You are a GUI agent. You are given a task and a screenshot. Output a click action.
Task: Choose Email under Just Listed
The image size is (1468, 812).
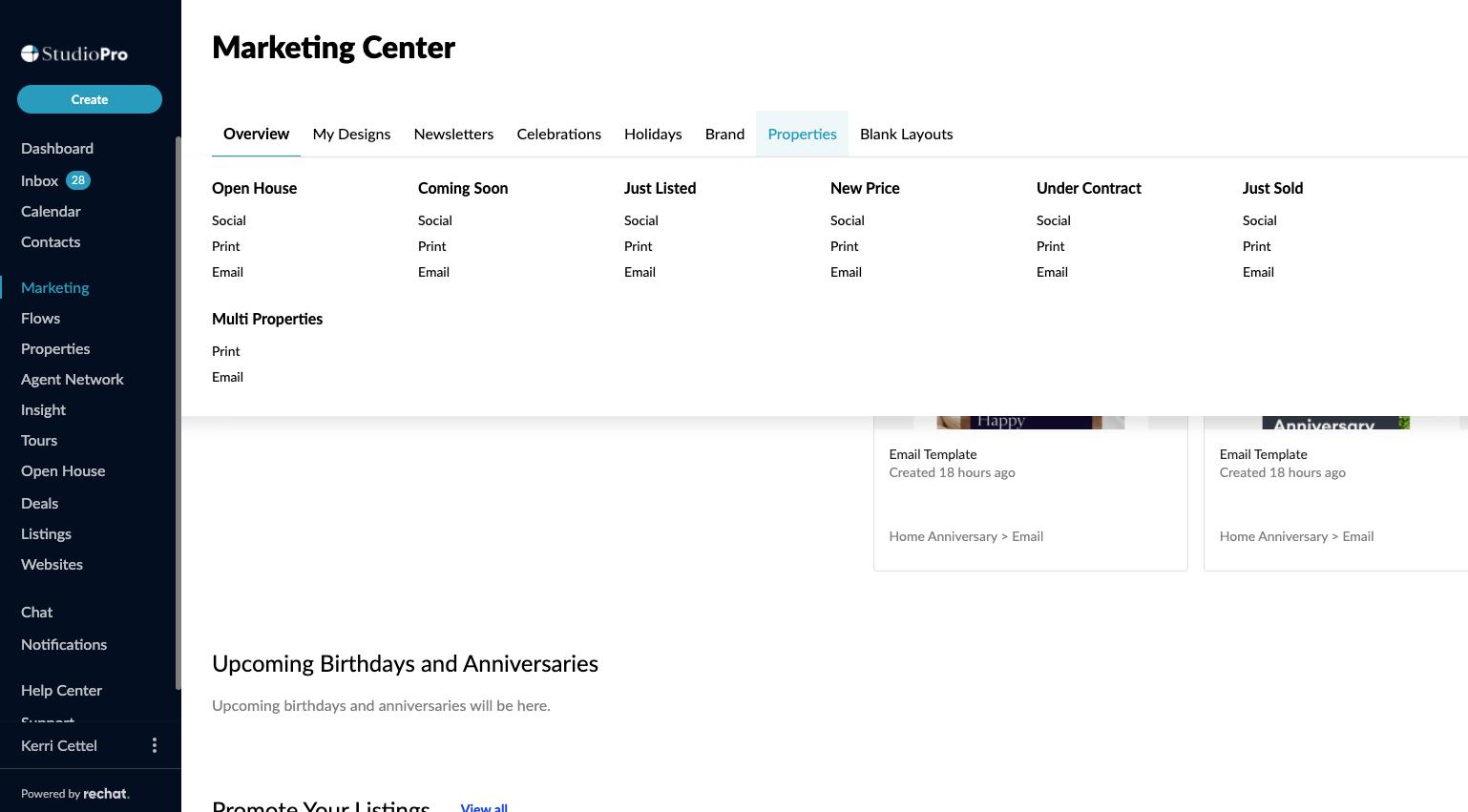[x=640, y=272]
